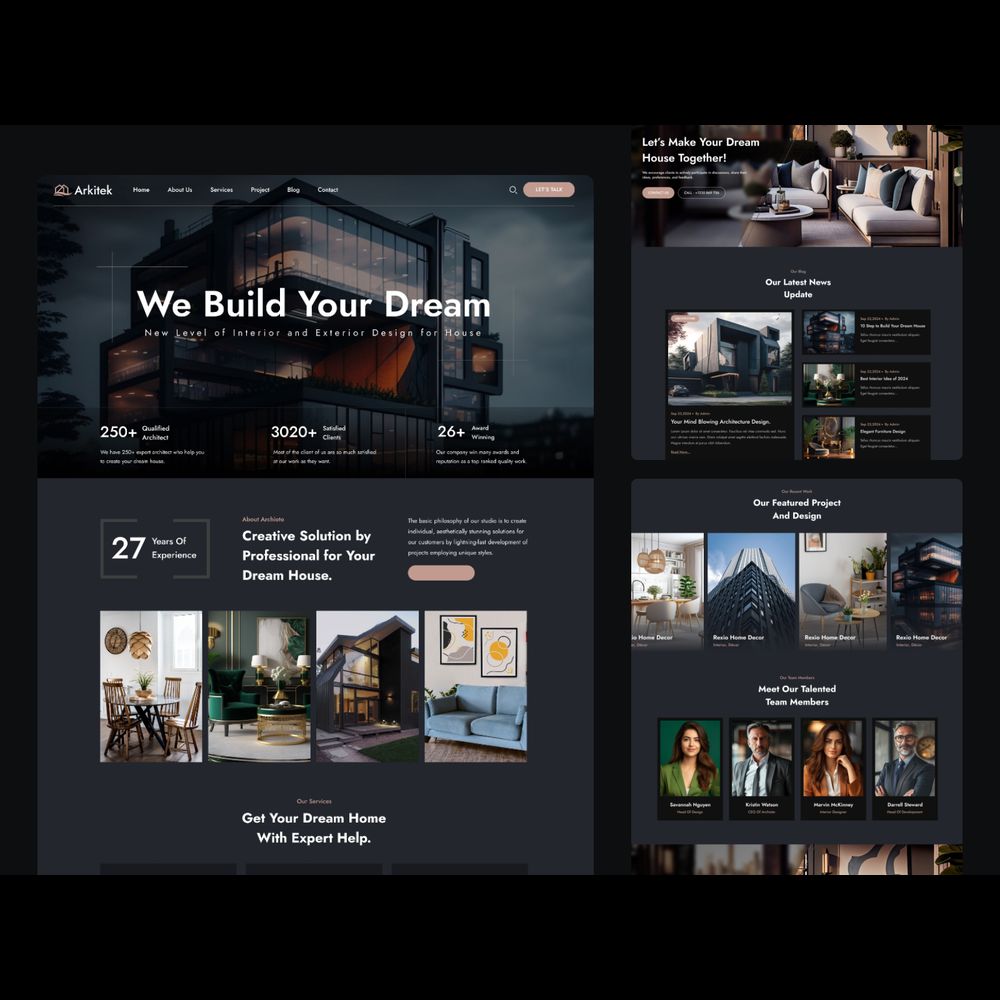
Task: Go to the Home menu item
Action: [141, 190]
